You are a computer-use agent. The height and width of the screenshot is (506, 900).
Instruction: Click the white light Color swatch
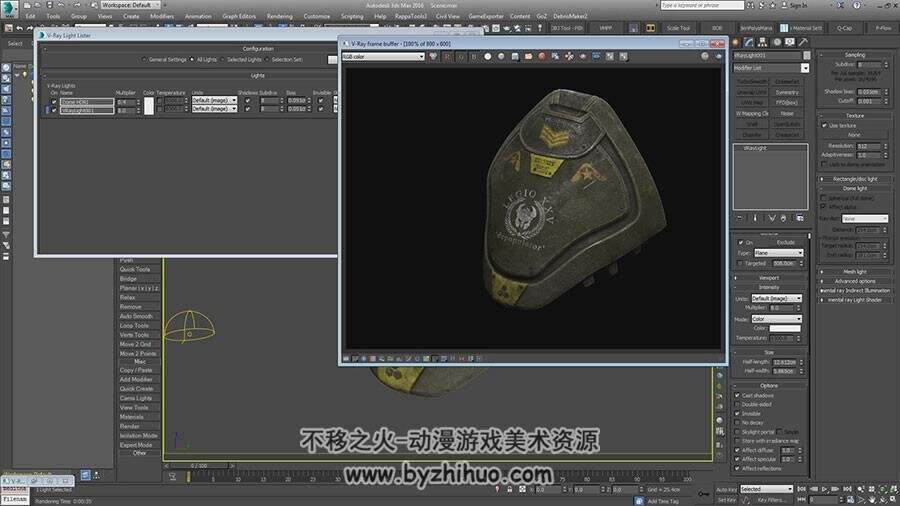785,328
